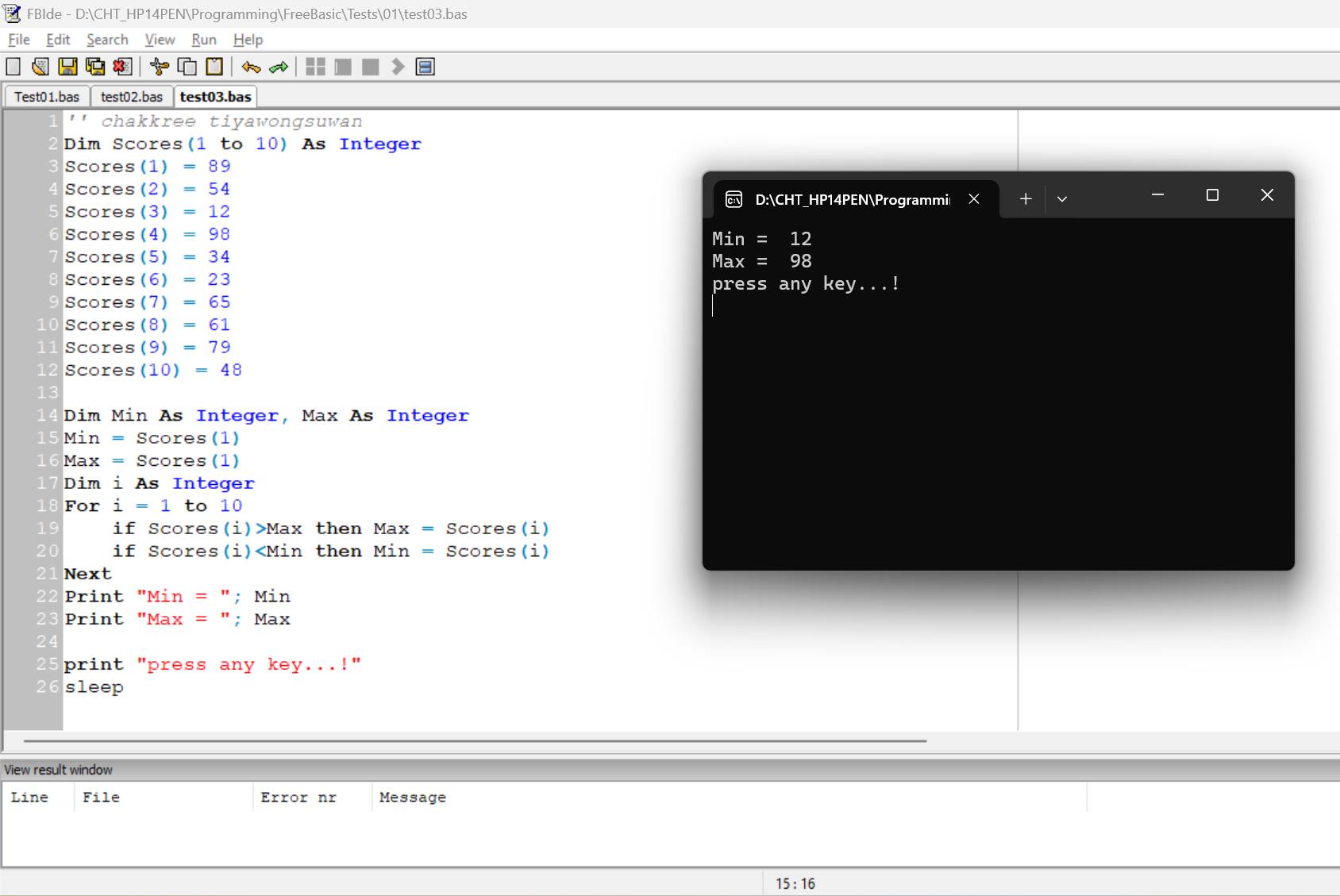The width and height of the screenshot is (1340, 896).
Task: Close the console tab titled D:\CHT_HP14PEN
Action: 974,199
